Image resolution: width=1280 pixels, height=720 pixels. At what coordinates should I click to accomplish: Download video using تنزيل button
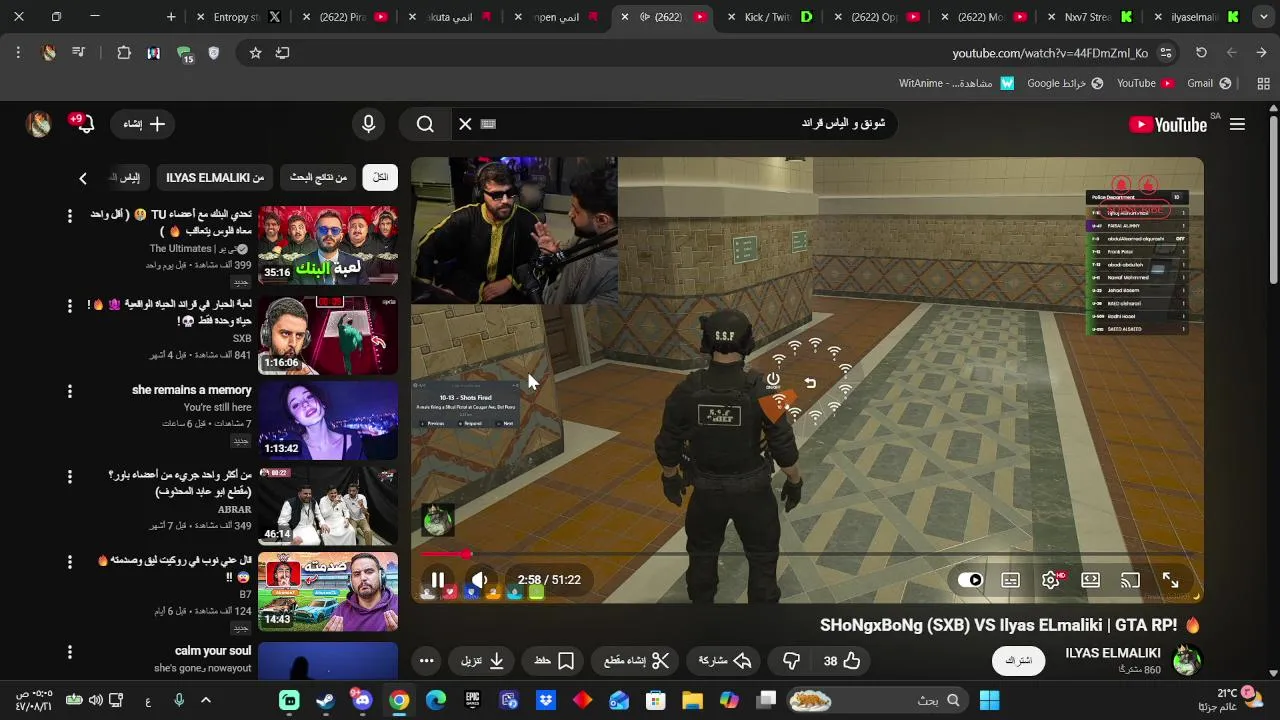tap(482, 661)
